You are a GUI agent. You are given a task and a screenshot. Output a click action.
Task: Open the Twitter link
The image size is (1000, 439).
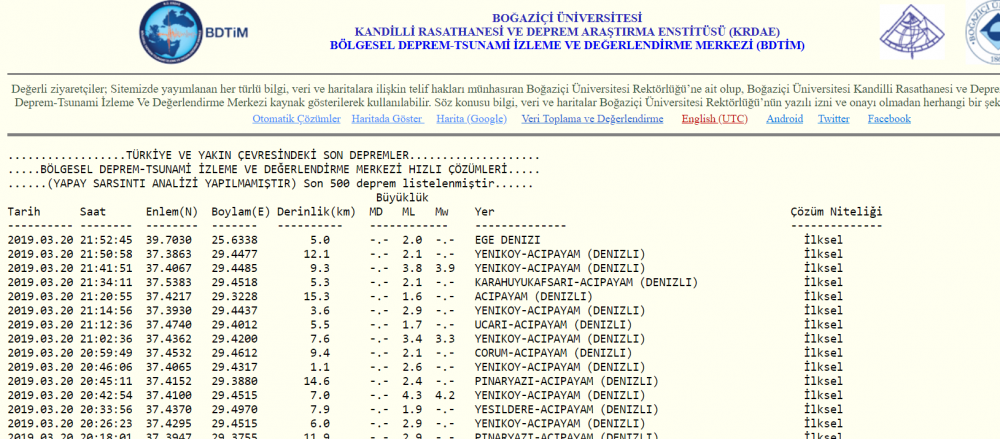coord(834,119)
